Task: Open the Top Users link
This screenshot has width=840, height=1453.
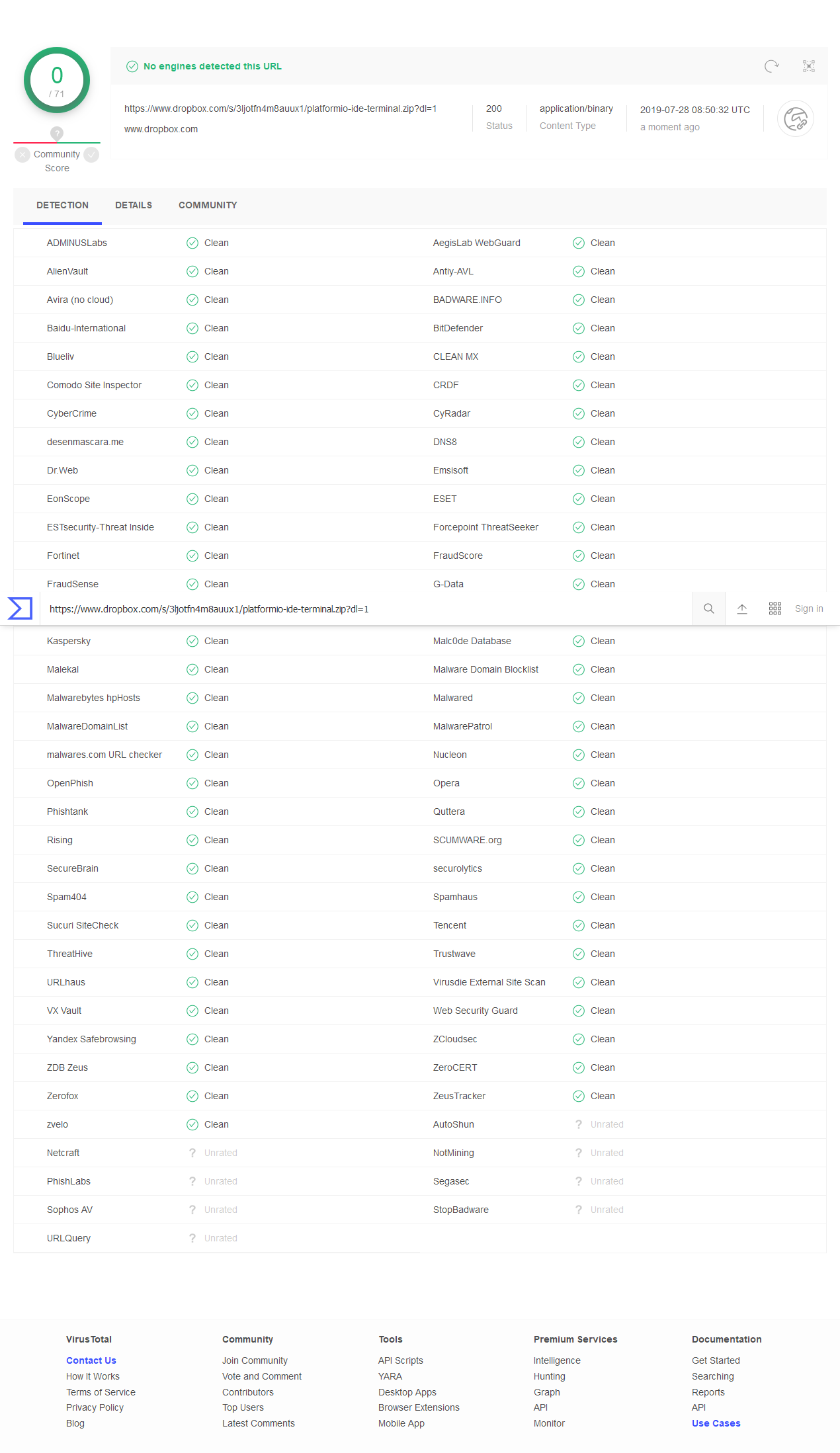Action: tap(243, 1407)
